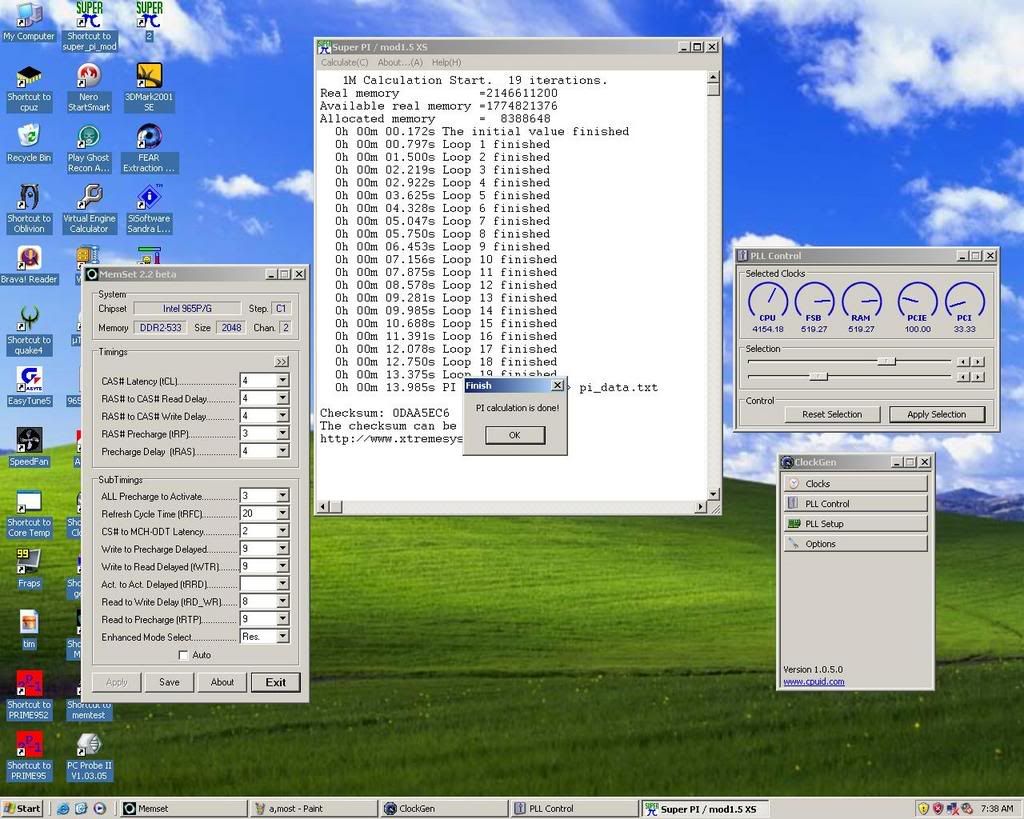
Task: Open the Fraps desktop shortcut
Action: tap(29, 563)
